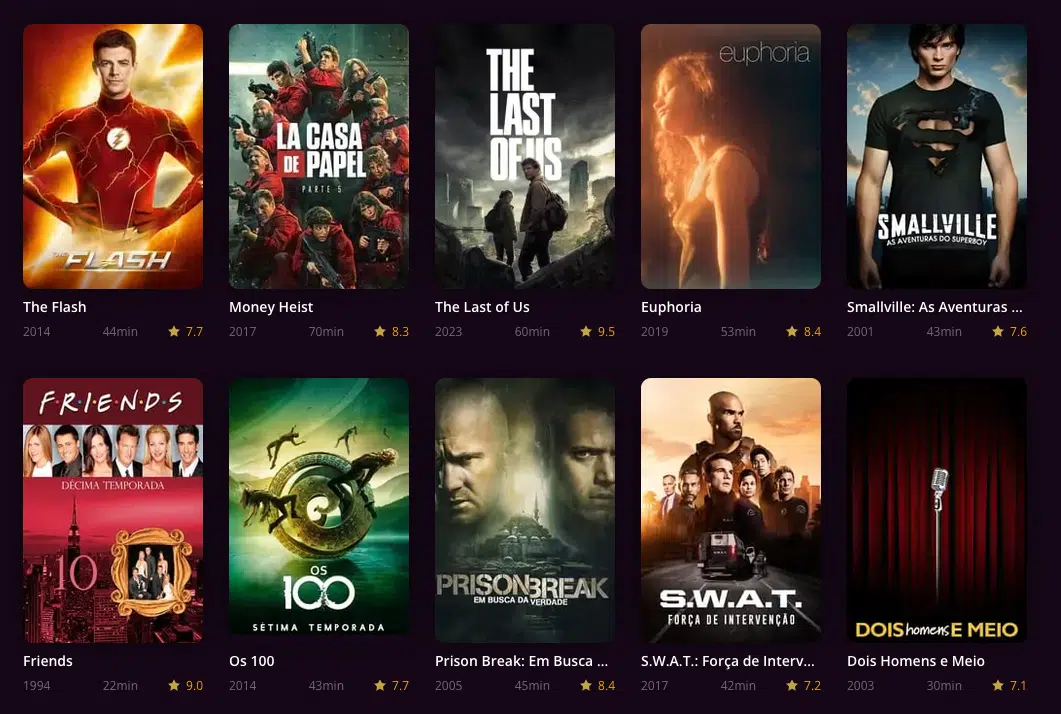Open The Flash poster thumbnail
The image size is (1061, 714).
(x=113, y=156)
